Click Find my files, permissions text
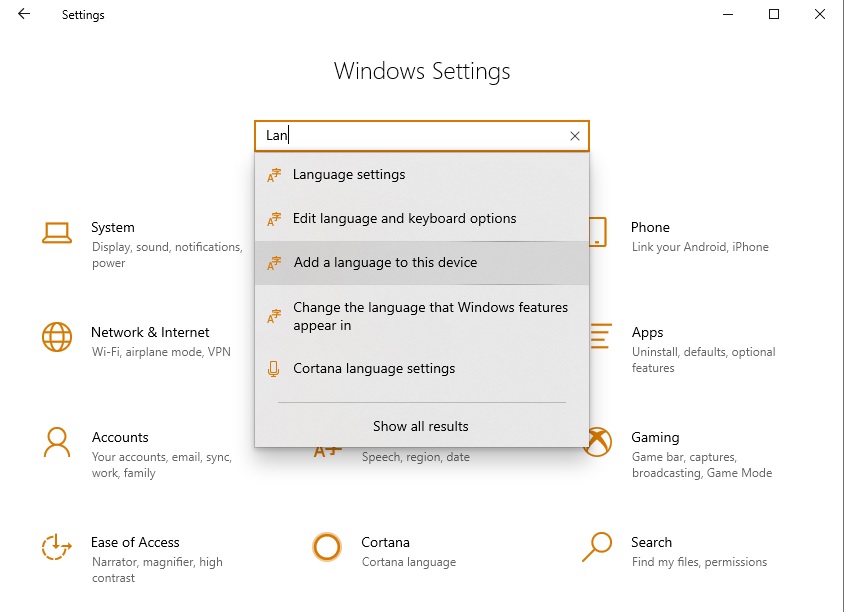 699,562
